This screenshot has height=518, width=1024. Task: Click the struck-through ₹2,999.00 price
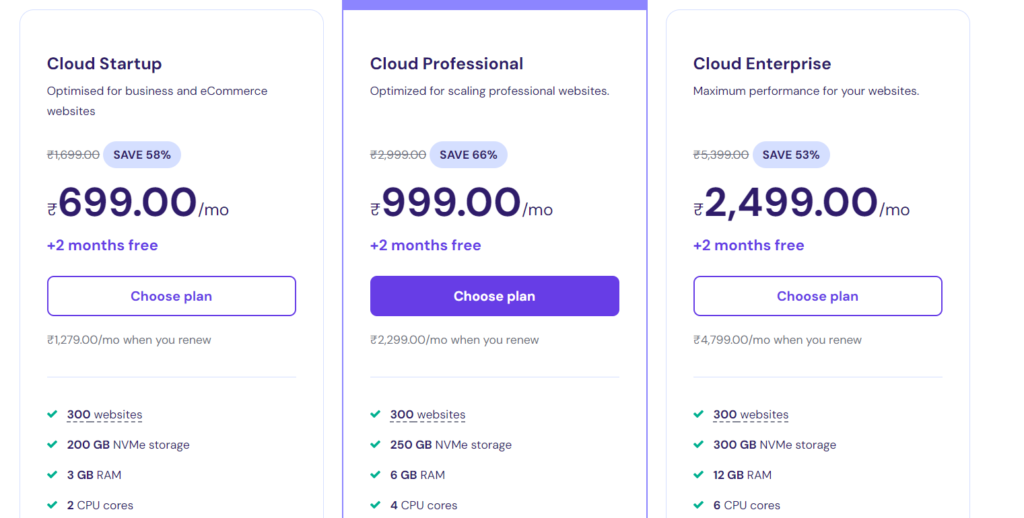[398, 155]
